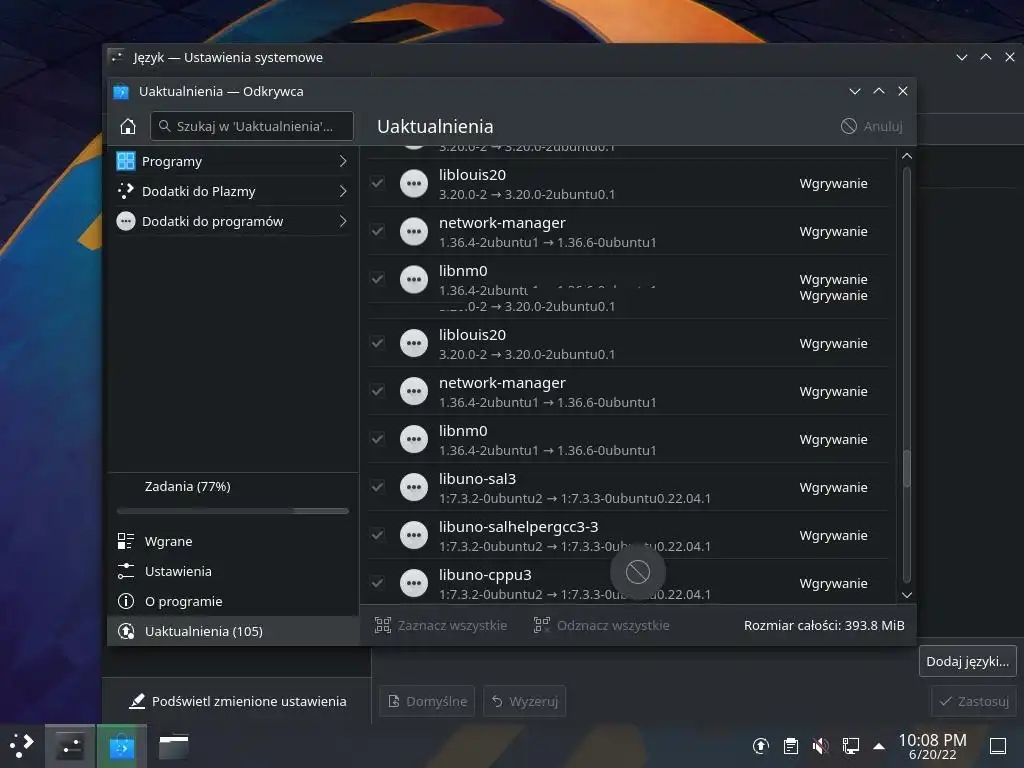The height and width of the screenshot is (768, 1024).
Task: Click Wyzeruj in System Settings window
Action: click(x=524, y=701)
